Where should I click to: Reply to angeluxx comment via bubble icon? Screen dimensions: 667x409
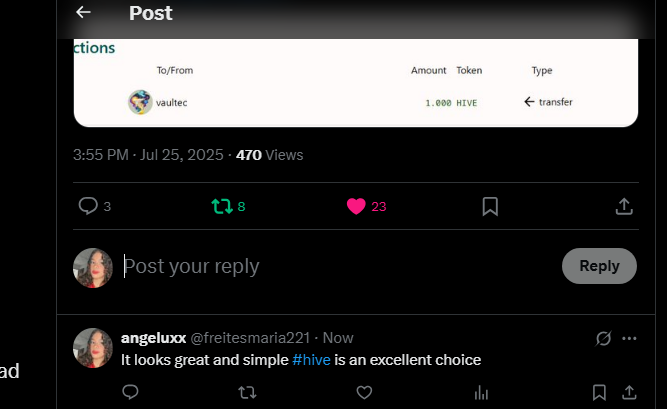[x=130, y=392]
